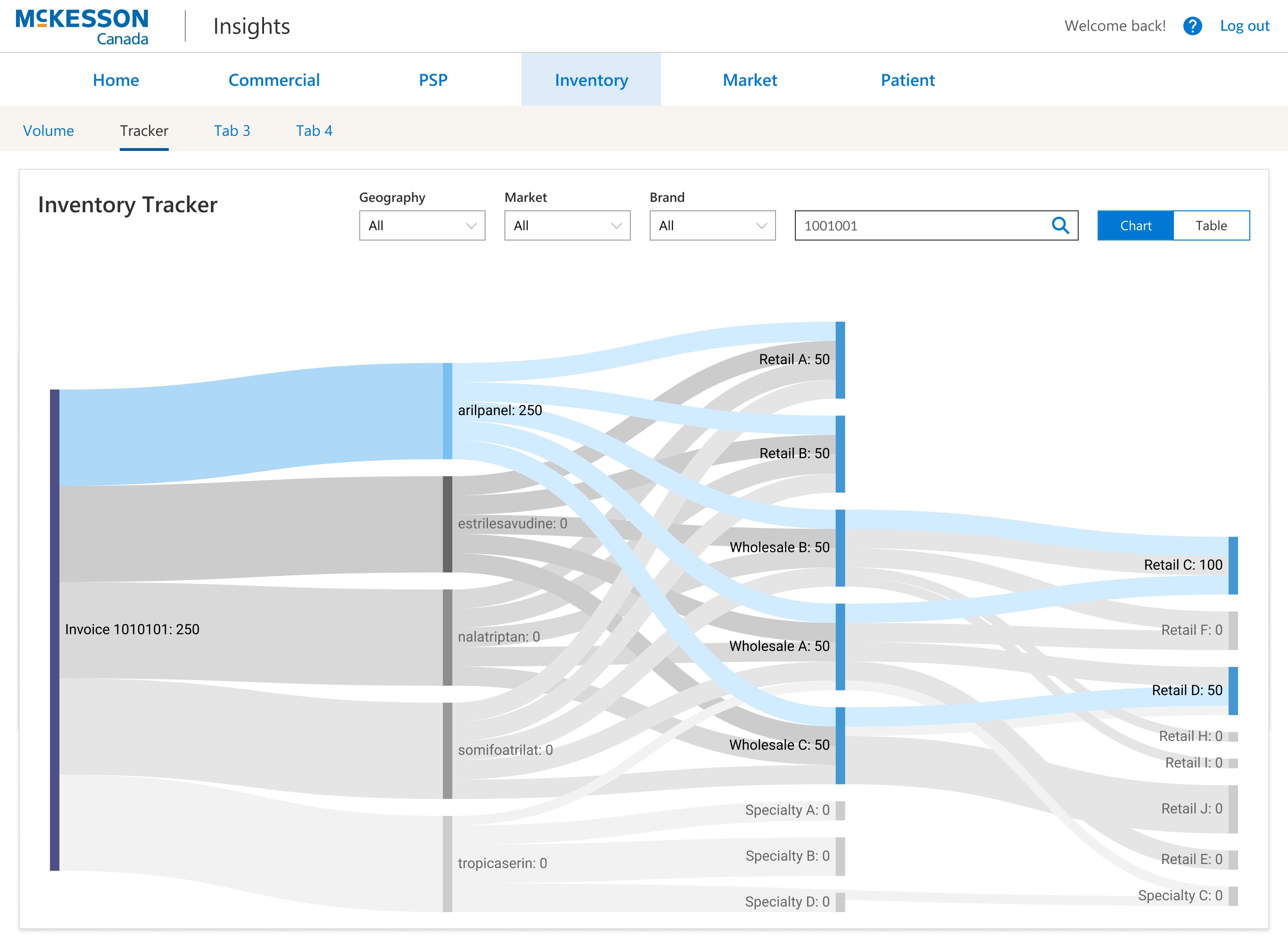
Task: Select the Home menu item
Action: (x=115, y=80)
